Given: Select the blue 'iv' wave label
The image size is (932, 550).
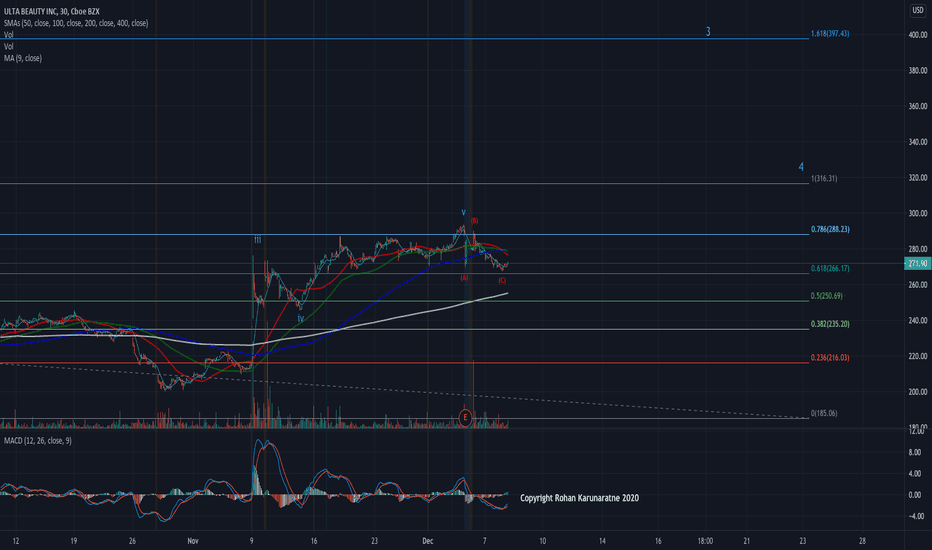Looking at the screenshot, I should (301, 319).
